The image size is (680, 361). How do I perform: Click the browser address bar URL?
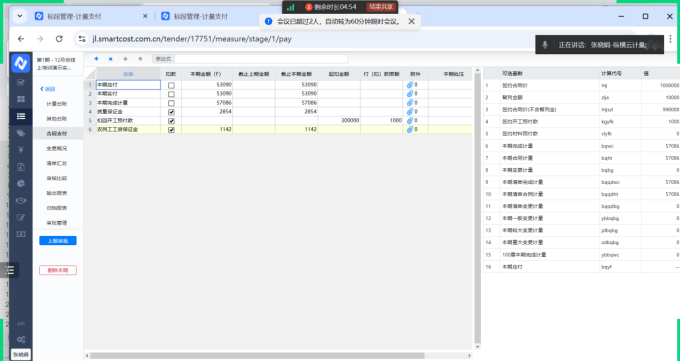192,39
